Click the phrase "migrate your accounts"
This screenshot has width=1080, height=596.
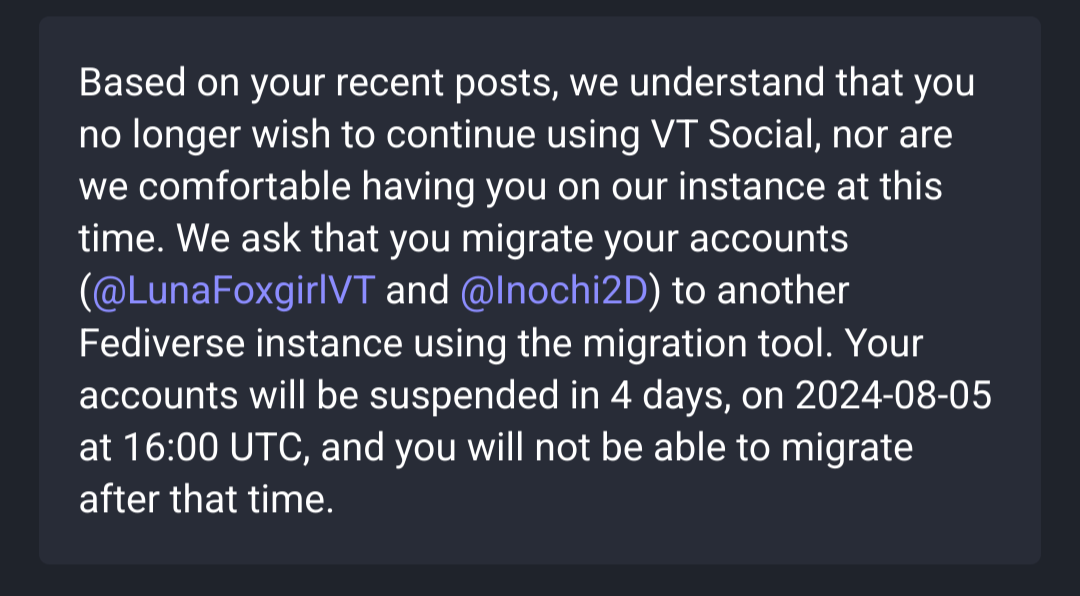(x=654, y=241)
